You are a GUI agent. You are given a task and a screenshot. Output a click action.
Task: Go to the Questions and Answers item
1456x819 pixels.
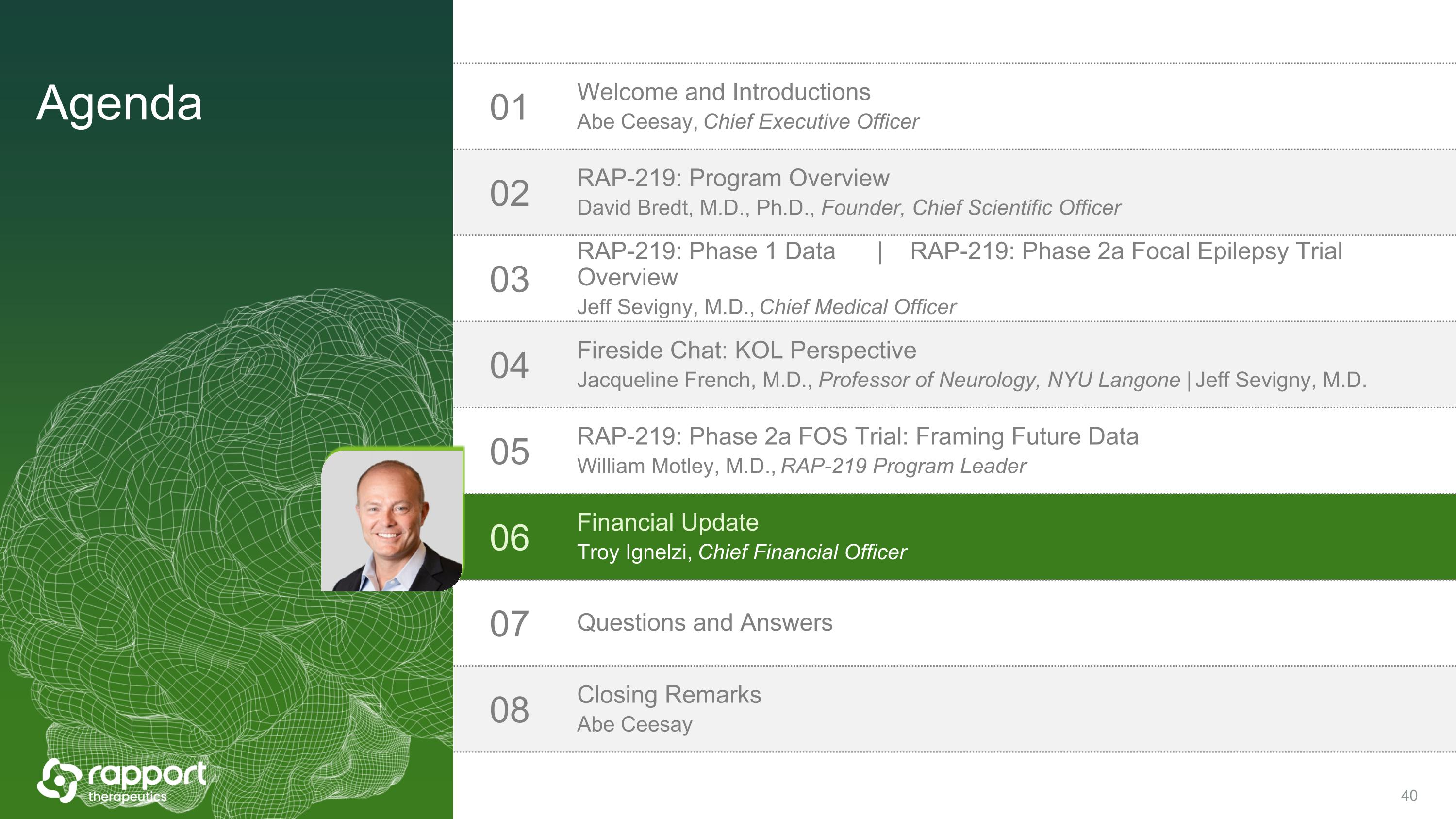tap(704, 623)
